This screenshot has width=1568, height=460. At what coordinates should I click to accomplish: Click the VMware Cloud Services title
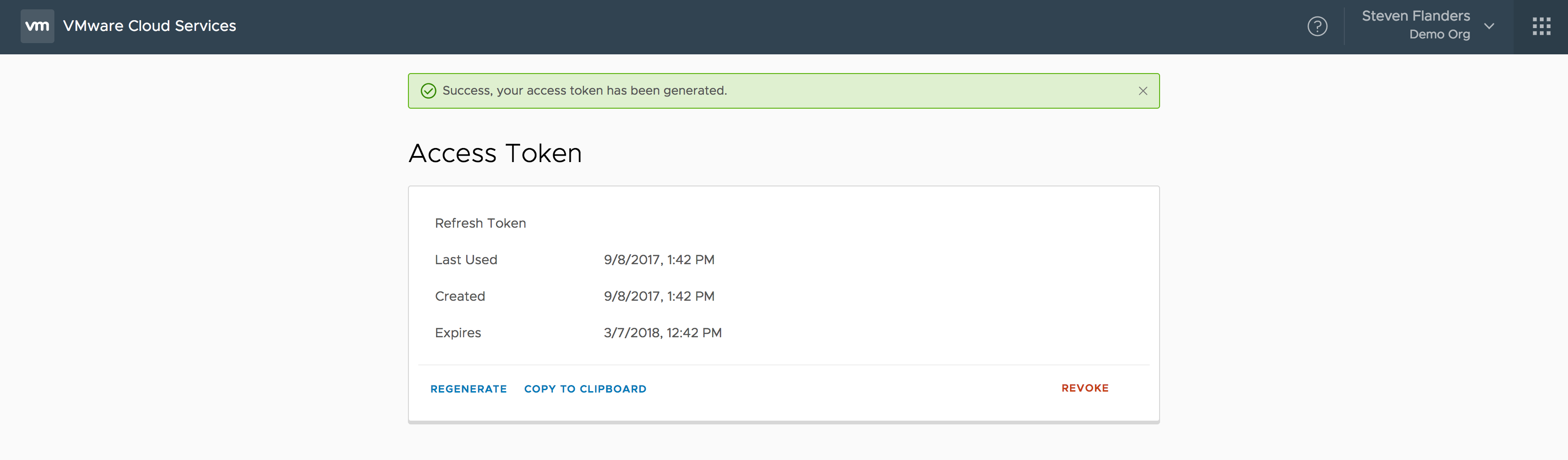click(x=149, y=26)
